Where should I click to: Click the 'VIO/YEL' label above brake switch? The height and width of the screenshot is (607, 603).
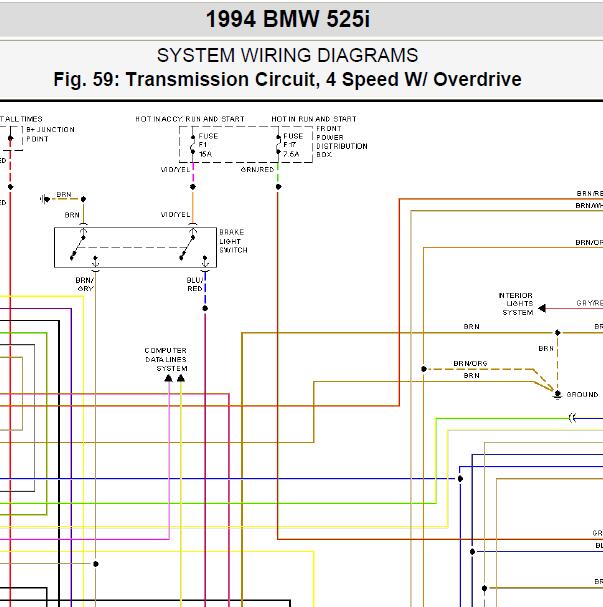pyautogui.click(x=175, y=214)
